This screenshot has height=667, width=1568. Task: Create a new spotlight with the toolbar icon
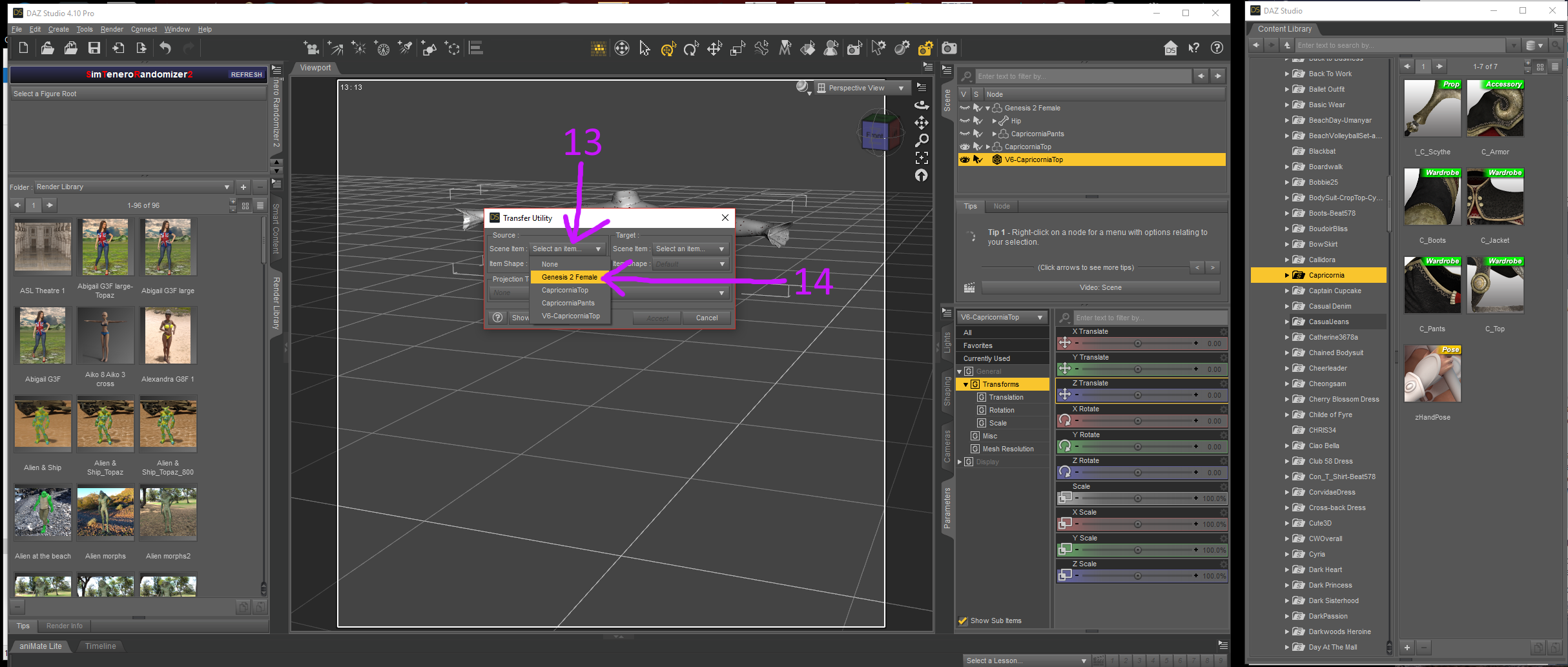pyautogui.click(x=406, y=48)
